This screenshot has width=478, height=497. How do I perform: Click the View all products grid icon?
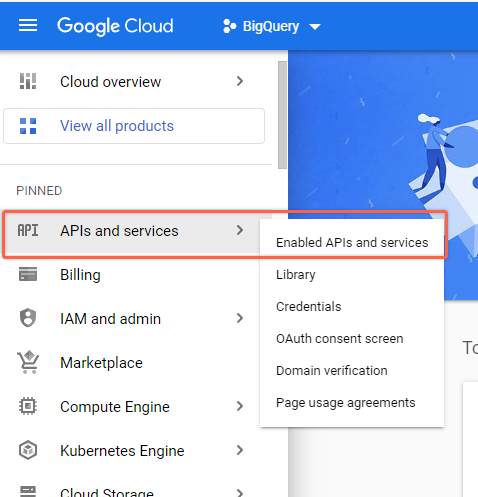point(28,126)
